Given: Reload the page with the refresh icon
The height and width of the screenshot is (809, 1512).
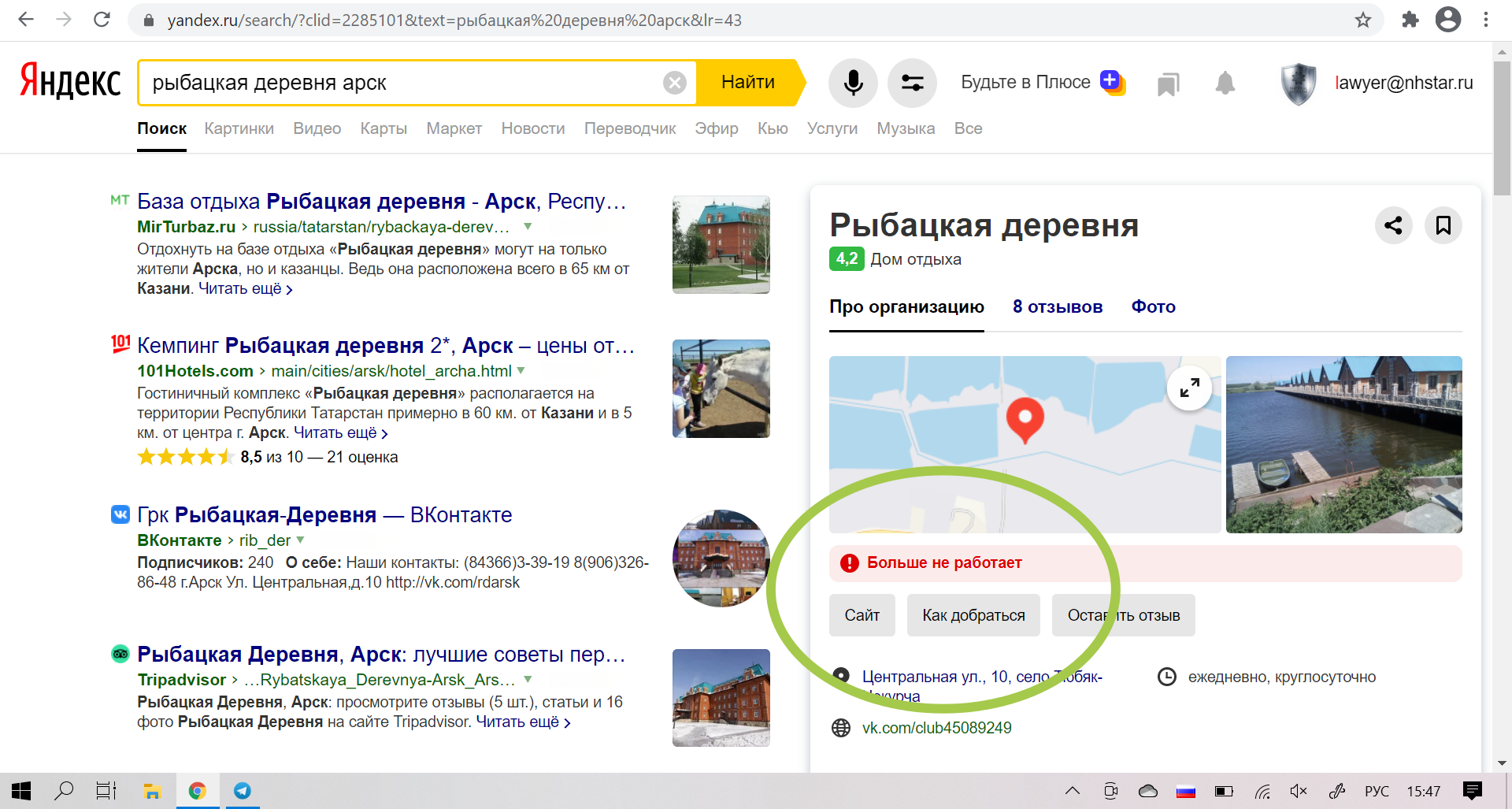Looking at the screenshot, I should pyautogui.click(x=102, y=20).
